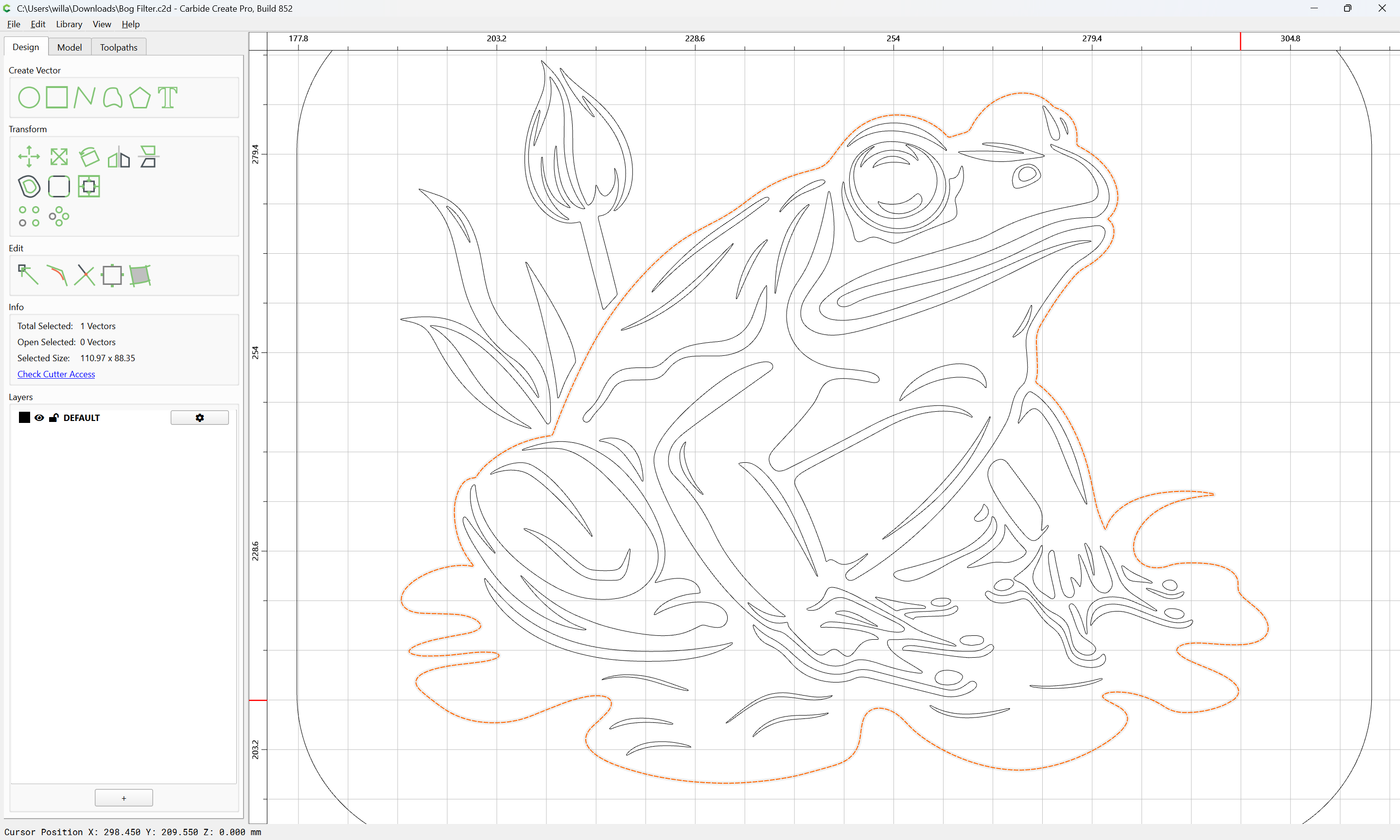This screenshot has height=840, width=1400.
Task: Open DEFAULT layer settings gear button
Action: tap(200, 418)
